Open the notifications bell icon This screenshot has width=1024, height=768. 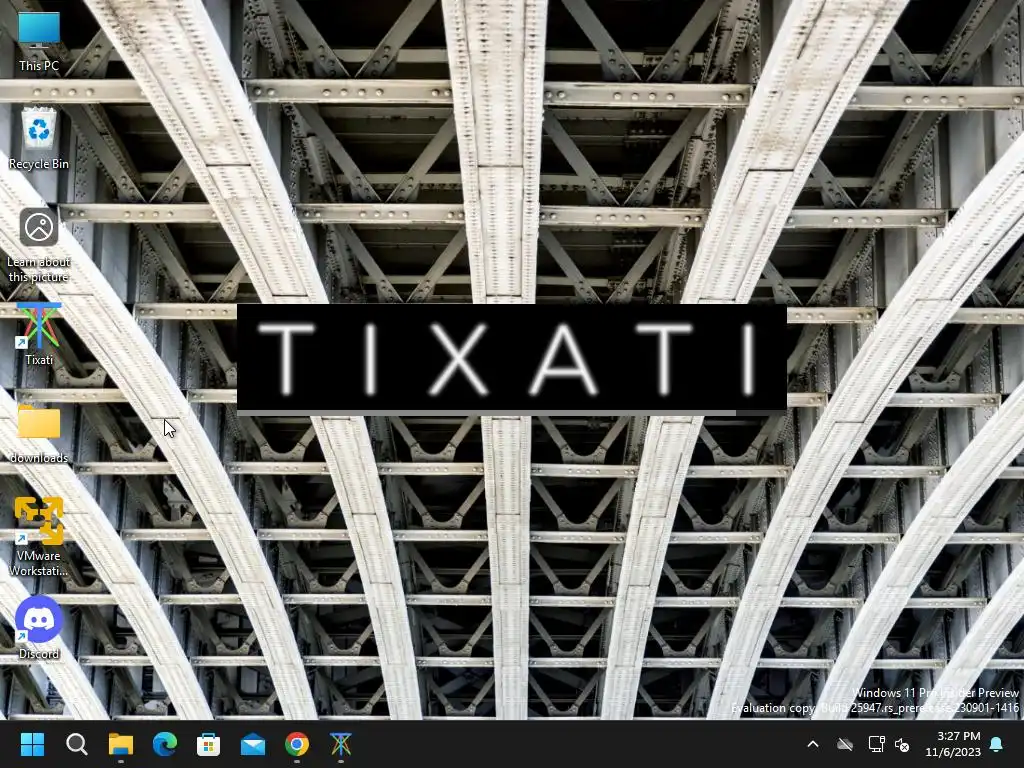(x=997, y=744)
